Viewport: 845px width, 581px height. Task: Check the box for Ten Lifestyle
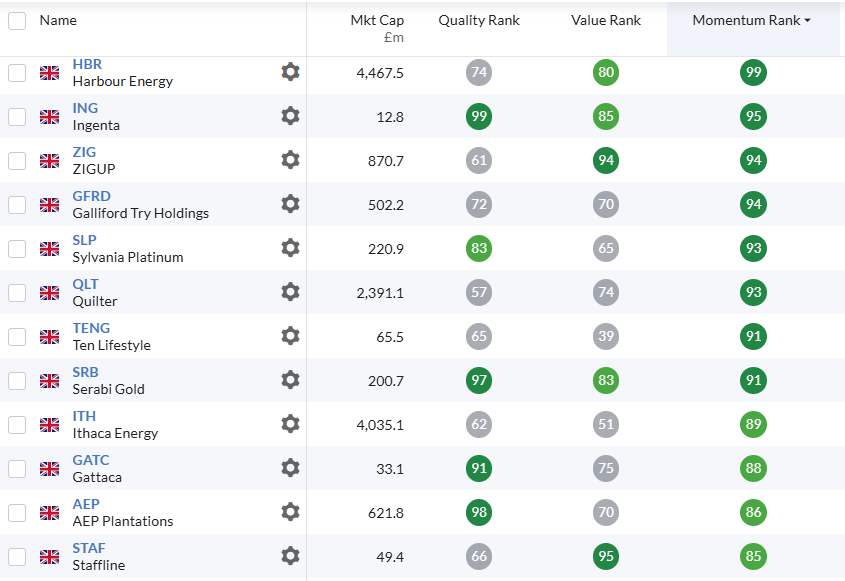pos(17,337)
